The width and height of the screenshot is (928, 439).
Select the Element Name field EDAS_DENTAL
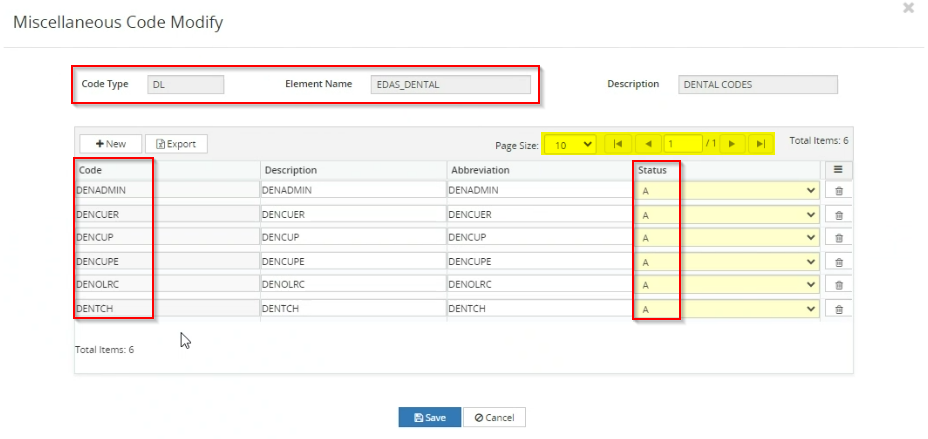point(450,84)
